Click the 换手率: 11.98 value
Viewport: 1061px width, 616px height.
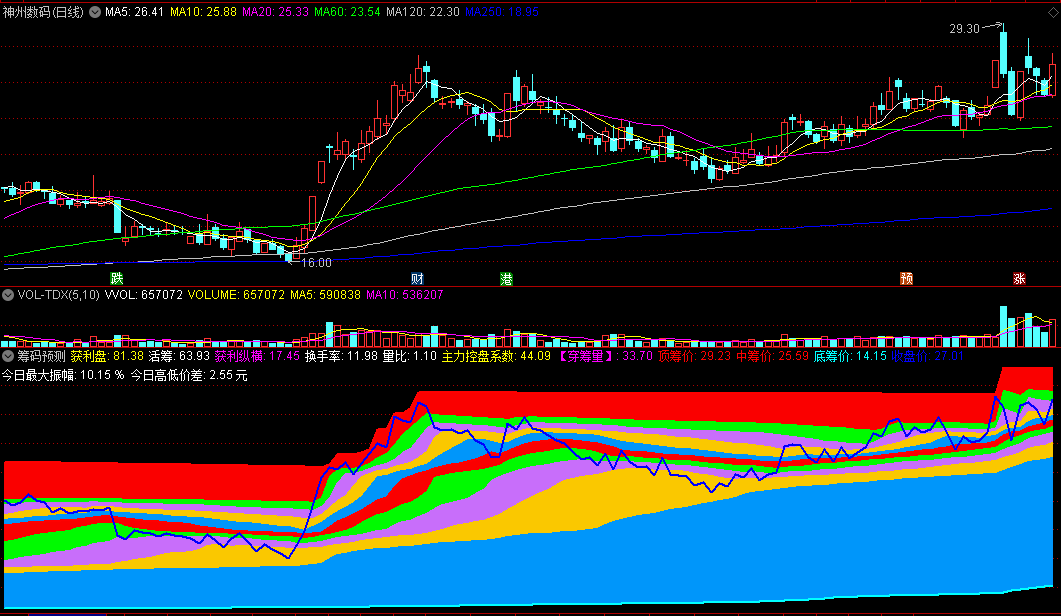tap(341, 356)
